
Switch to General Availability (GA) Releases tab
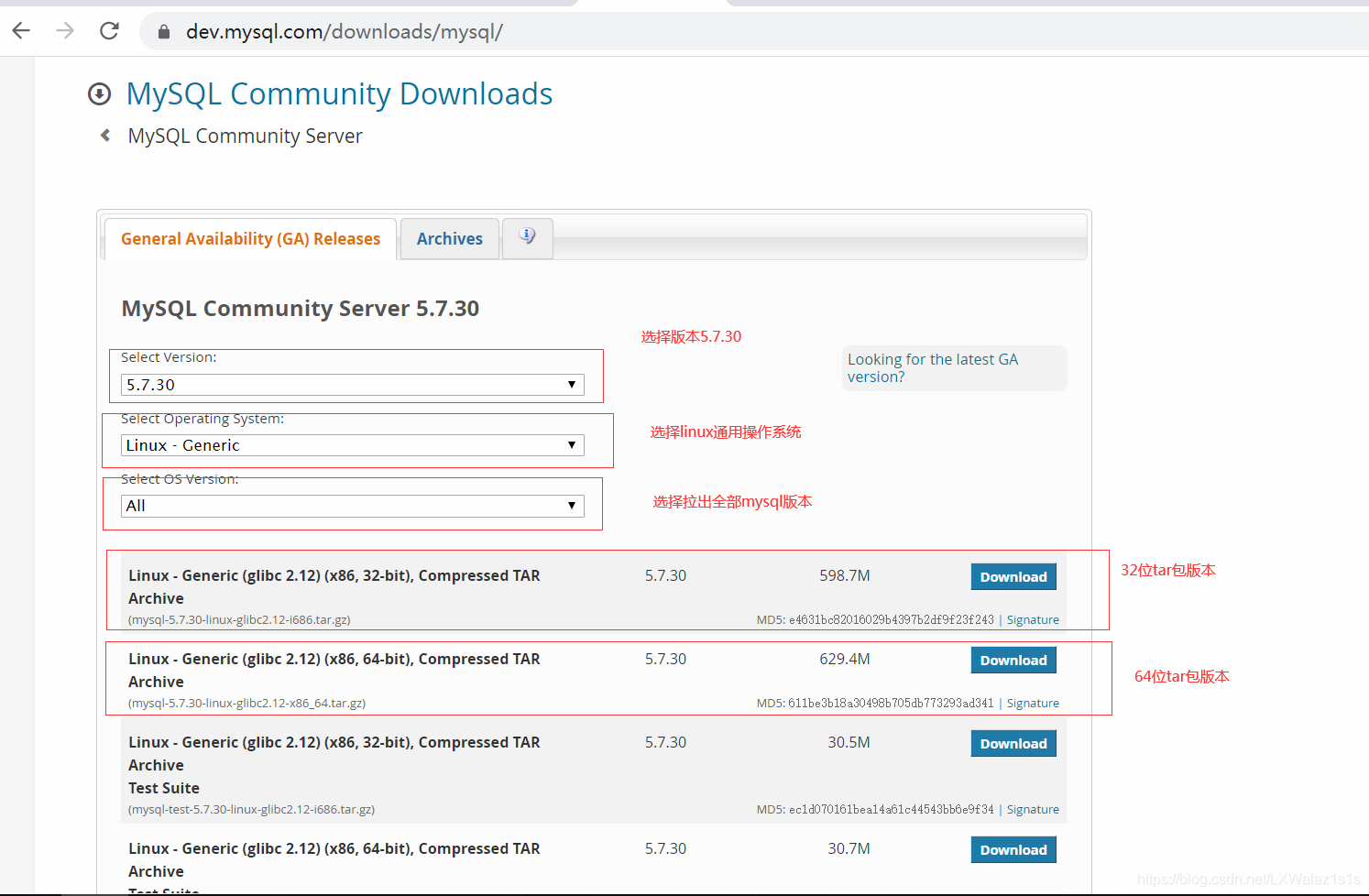pos(250,239)
